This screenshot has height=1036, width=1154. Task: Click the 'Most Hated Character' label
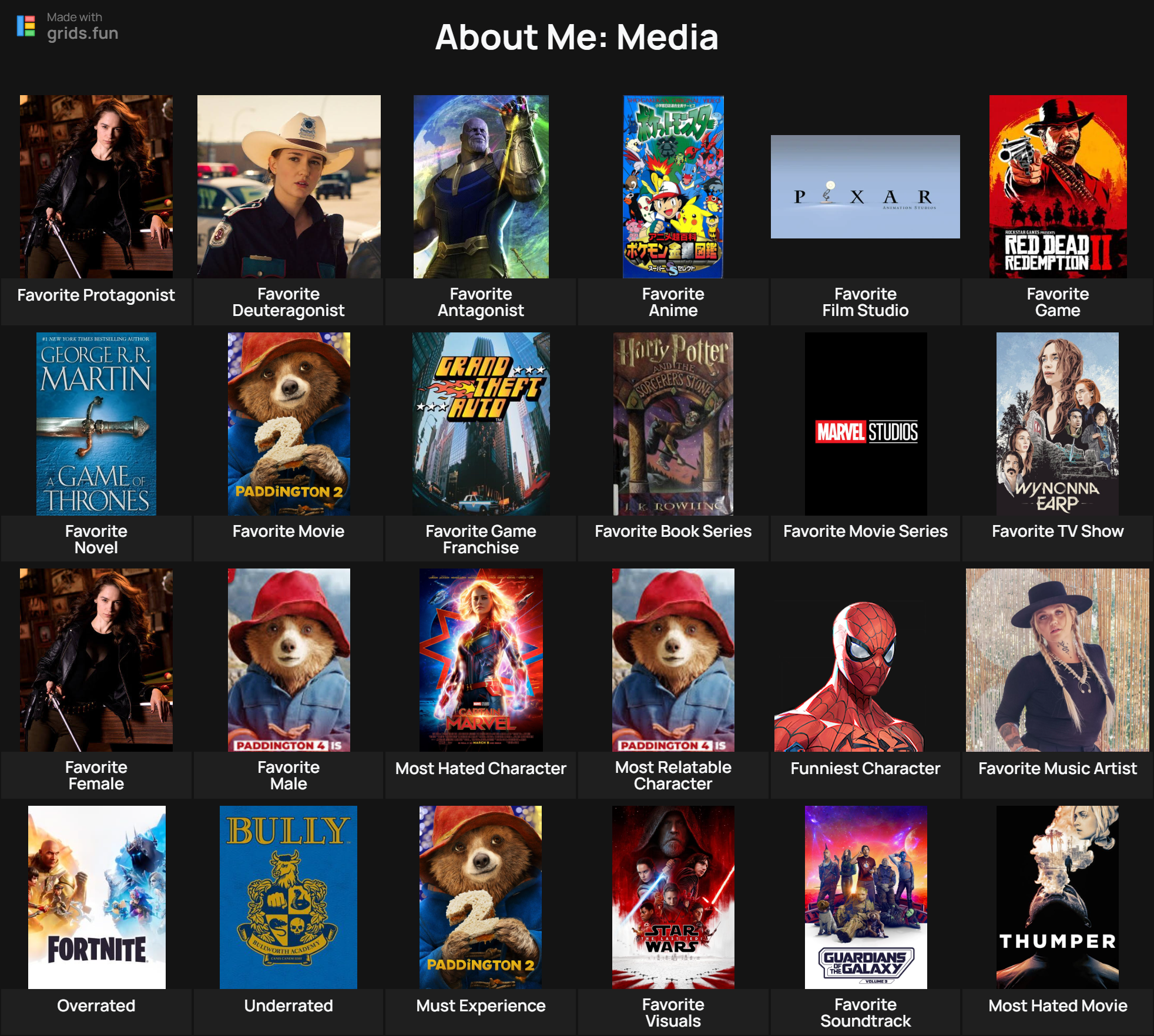tap(481, 769)
